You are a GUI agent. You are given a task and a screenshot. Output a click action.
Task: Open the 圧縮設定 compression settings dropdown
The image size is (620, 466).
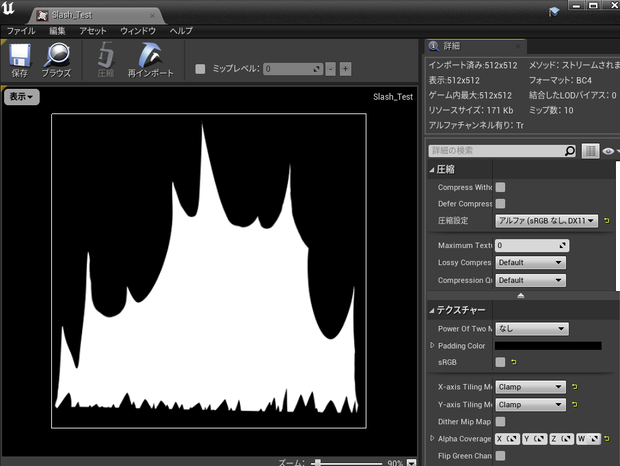pyautogui.click(x=546, y=221)
